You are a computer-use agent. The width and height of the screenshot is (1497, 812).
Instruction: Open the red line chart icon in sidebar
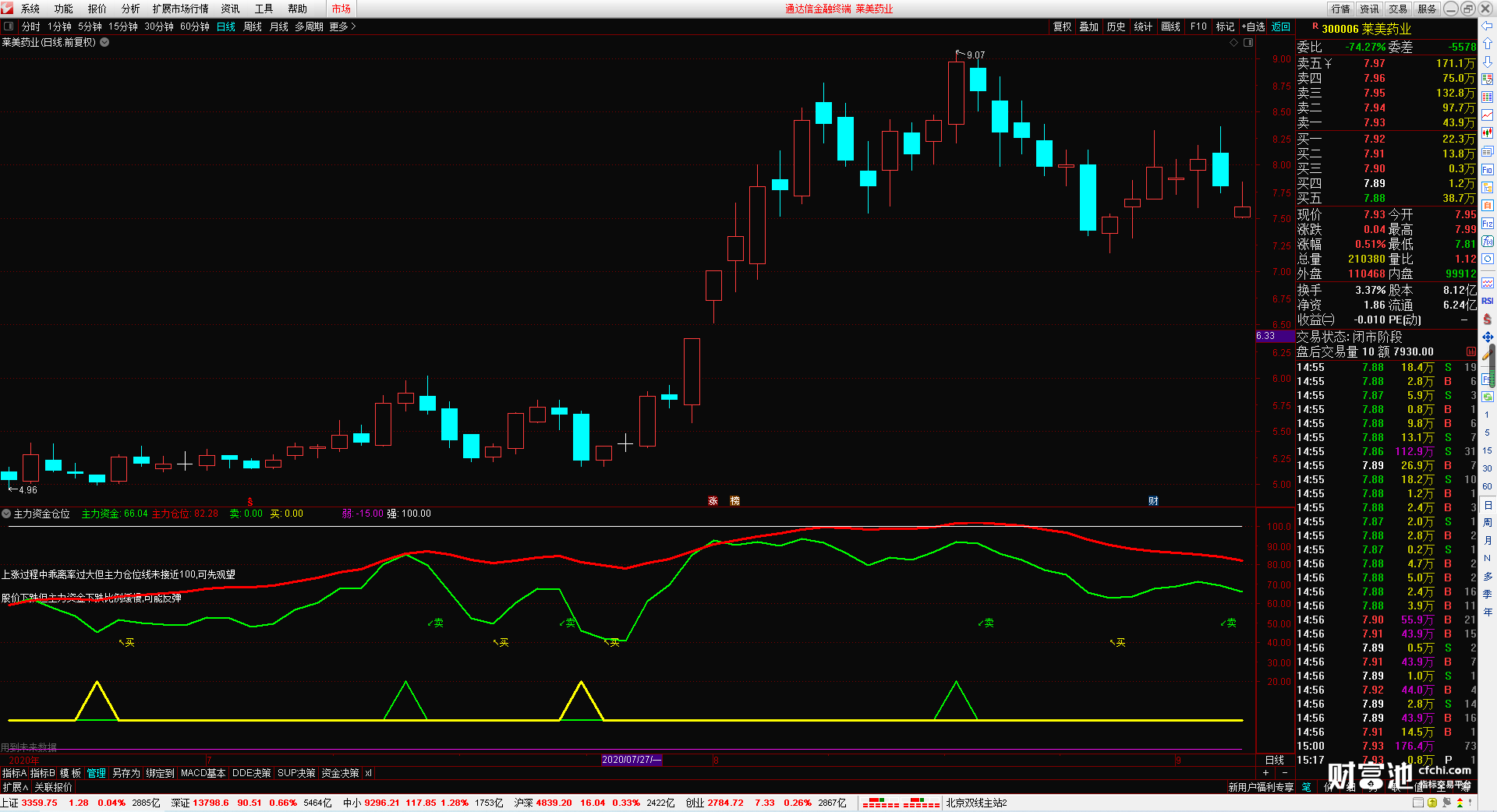click(1488, 115)
